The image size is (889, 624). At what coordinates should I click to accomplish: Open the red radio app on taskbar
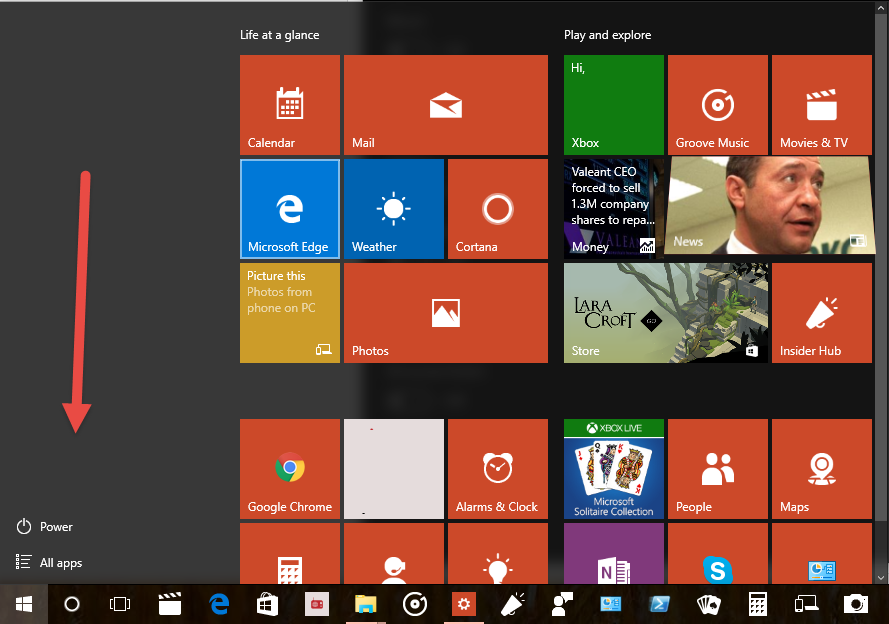tap(317, 604)
